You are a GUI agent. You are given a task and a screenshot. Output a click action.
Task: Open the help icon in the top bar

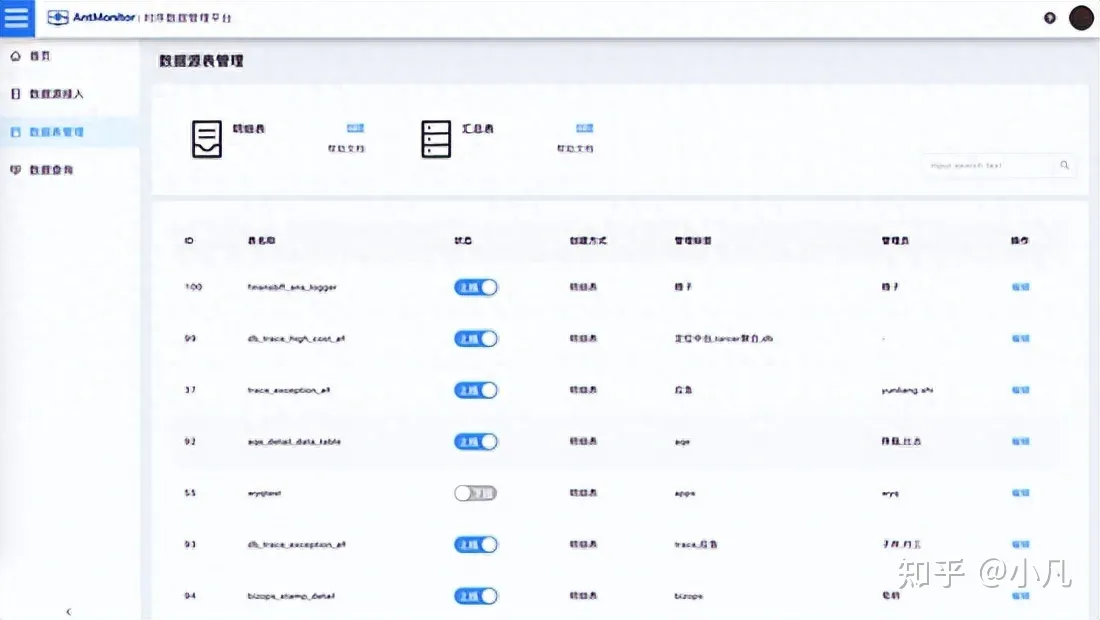(x=1049, y=18)
